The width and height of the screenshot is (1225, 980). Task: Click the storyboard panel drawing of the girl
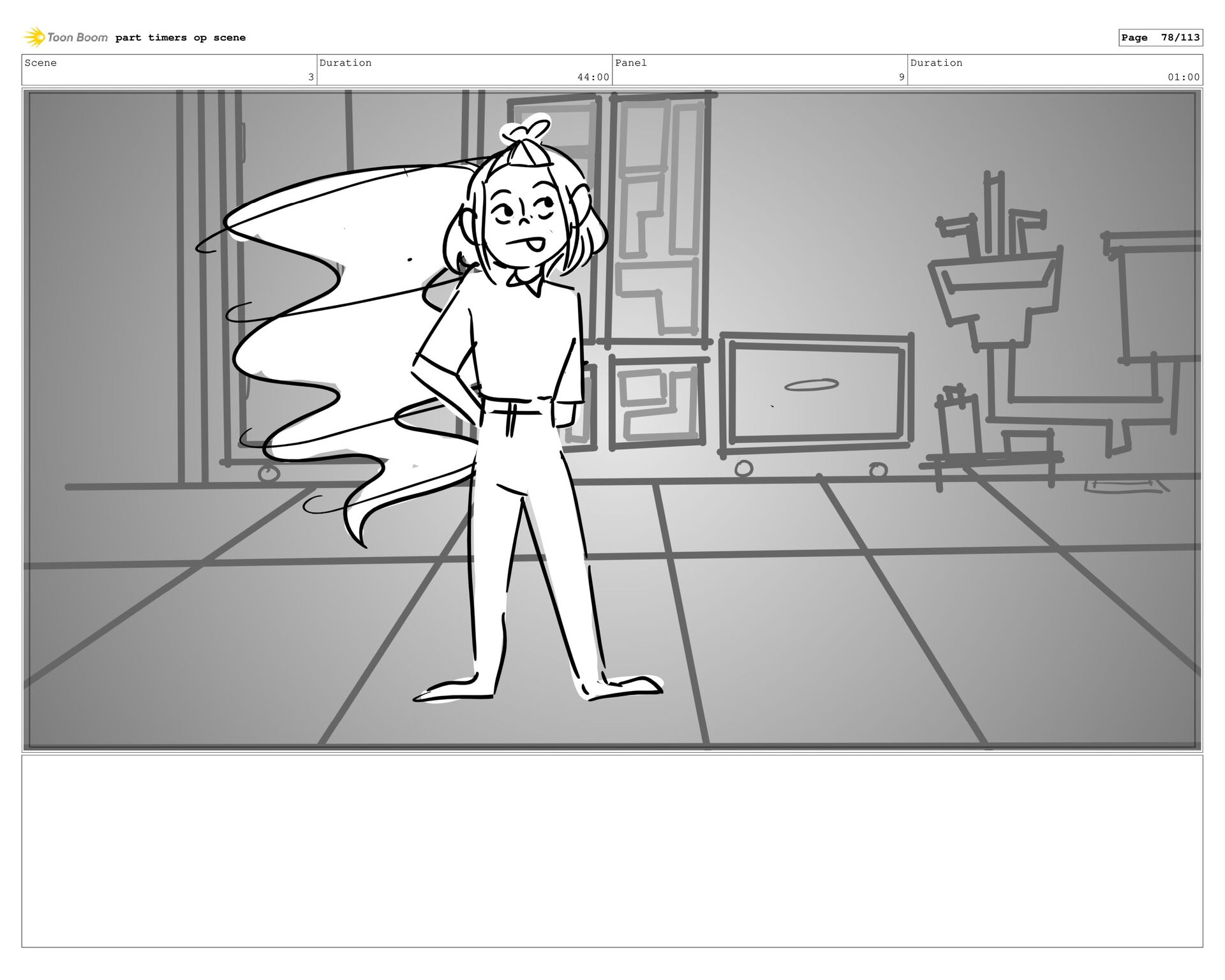(x=612, y=420)
